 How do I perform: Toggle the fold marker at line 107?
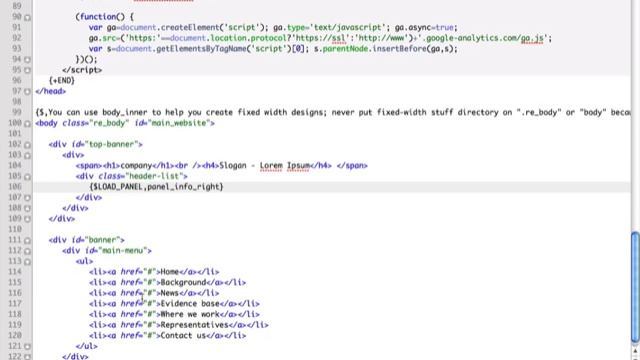[27, 198]
